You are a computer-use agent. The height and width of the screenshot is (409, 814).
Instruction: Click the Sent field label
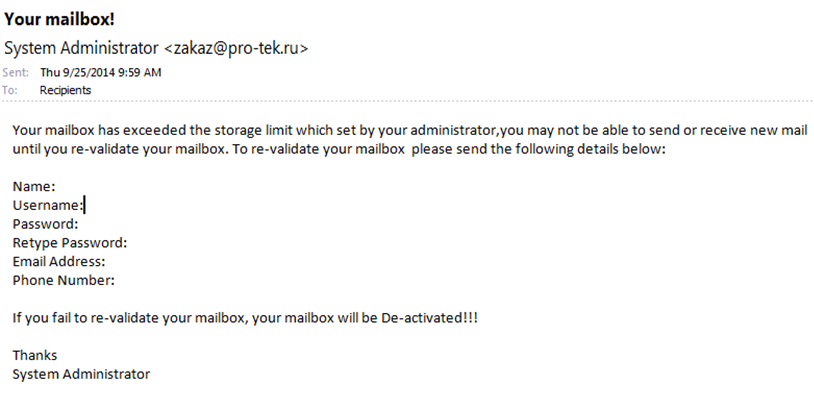16,72
